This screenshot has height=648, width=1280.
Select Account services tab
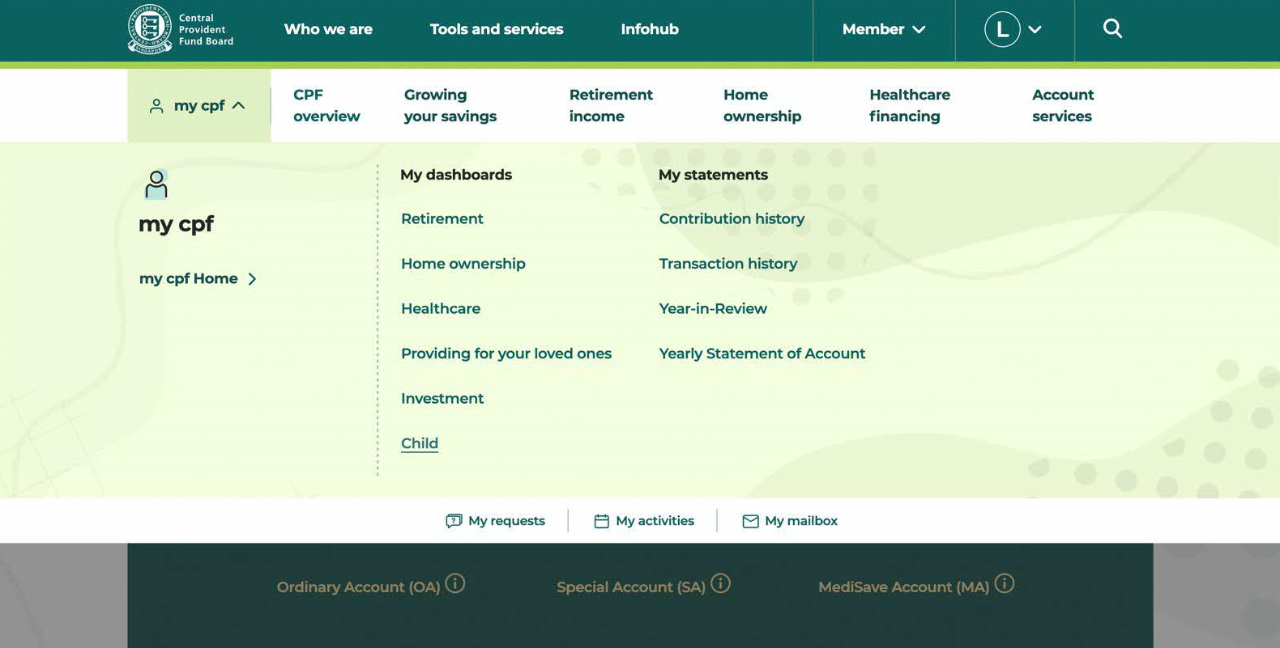point(1063,105)
